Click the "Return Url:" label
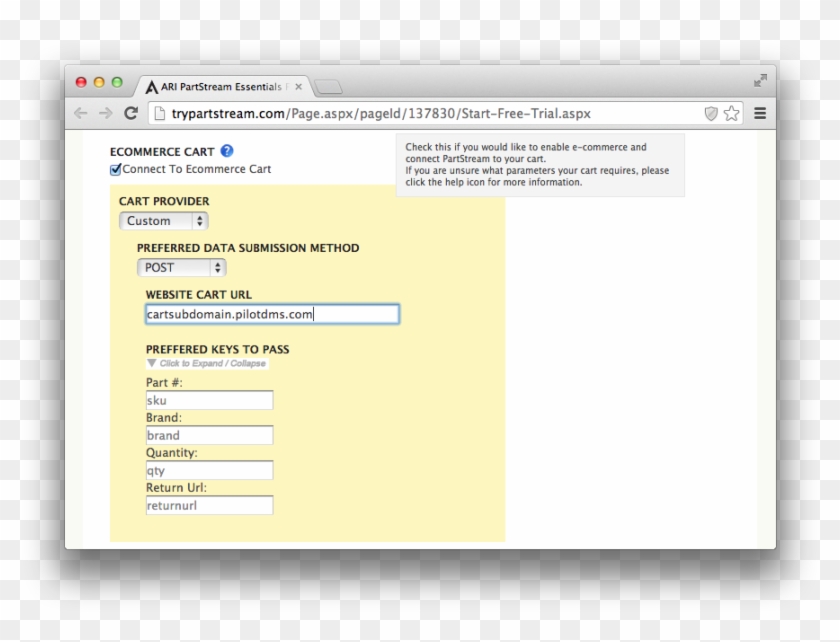Image resolution: width=840 pixels, height=642 pixels. point(176,488)
